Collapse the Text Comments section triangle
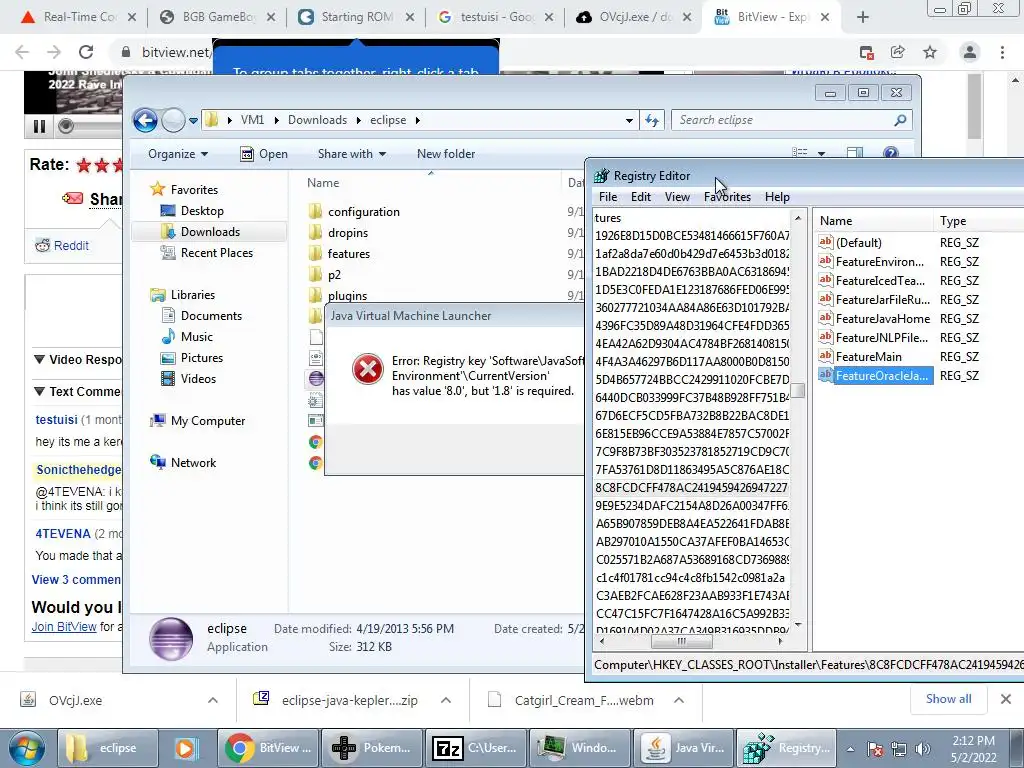1024x768 pixels. click(x=39, y=391)
